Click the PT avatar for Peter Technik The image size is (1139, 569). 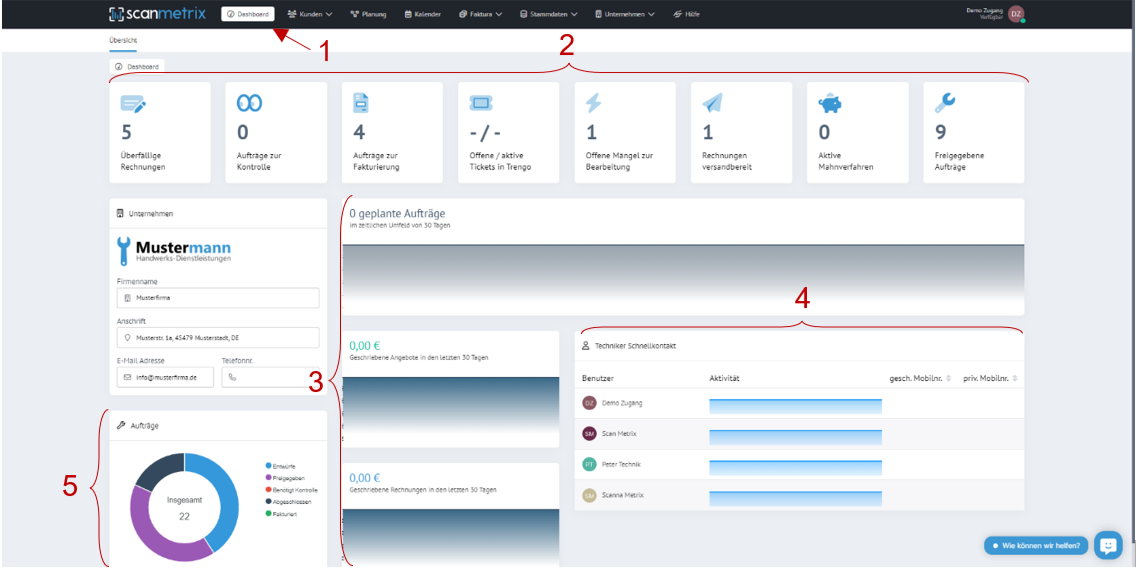pyautogui.click(x=589, y=464)
